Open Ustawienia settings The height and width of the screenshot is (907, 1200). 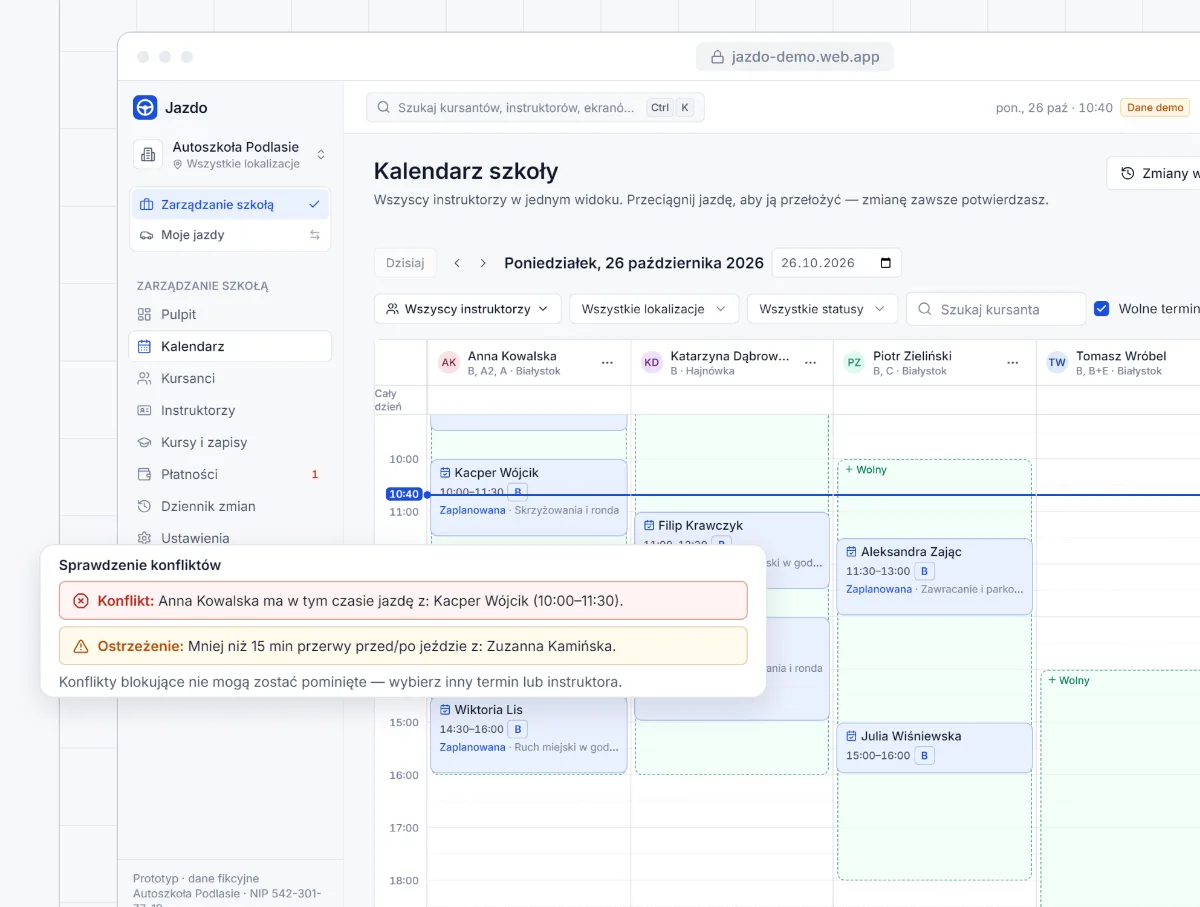tap(231, 537)
